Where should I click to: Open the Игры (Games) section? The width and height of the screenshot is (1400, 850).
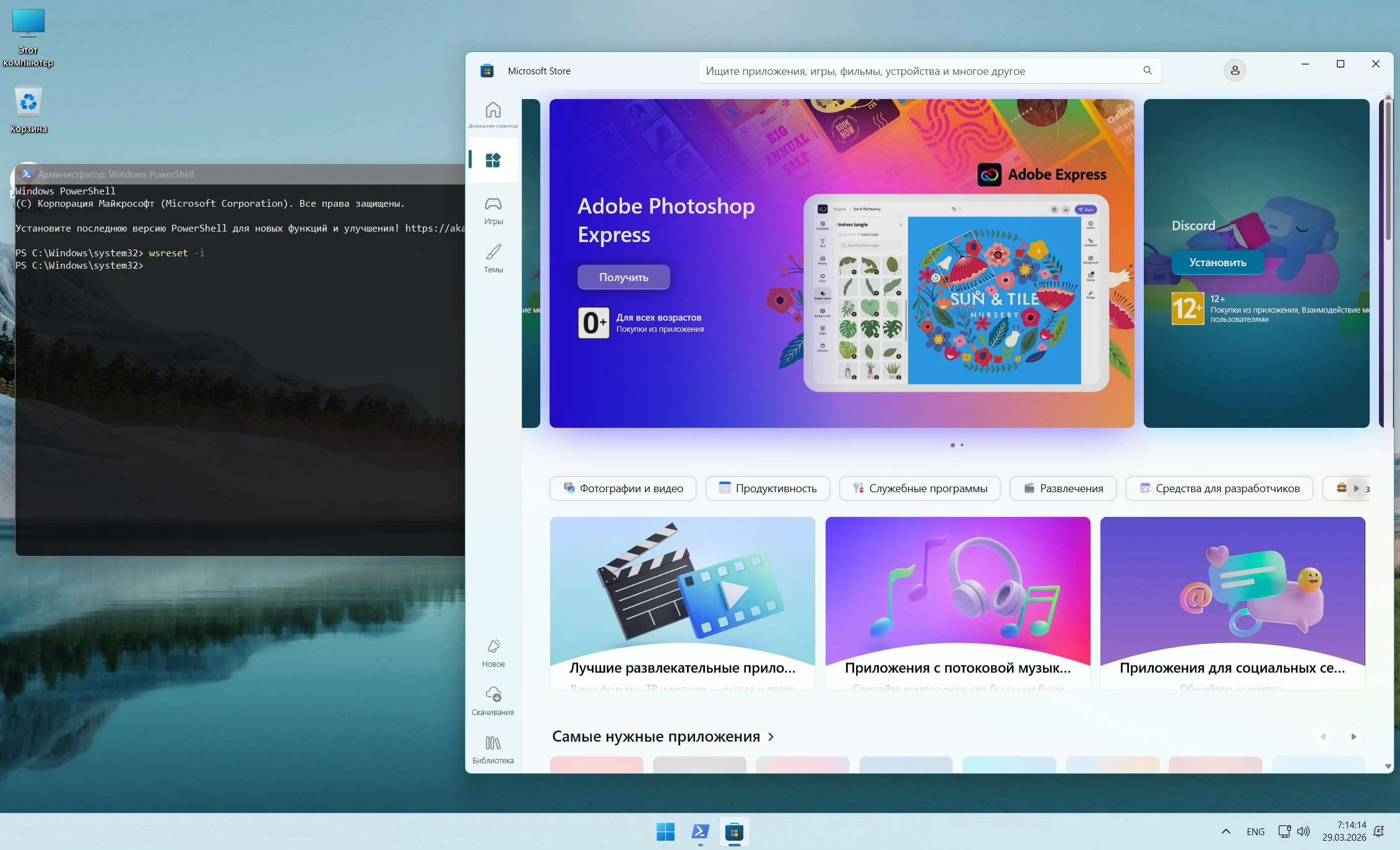493,210
